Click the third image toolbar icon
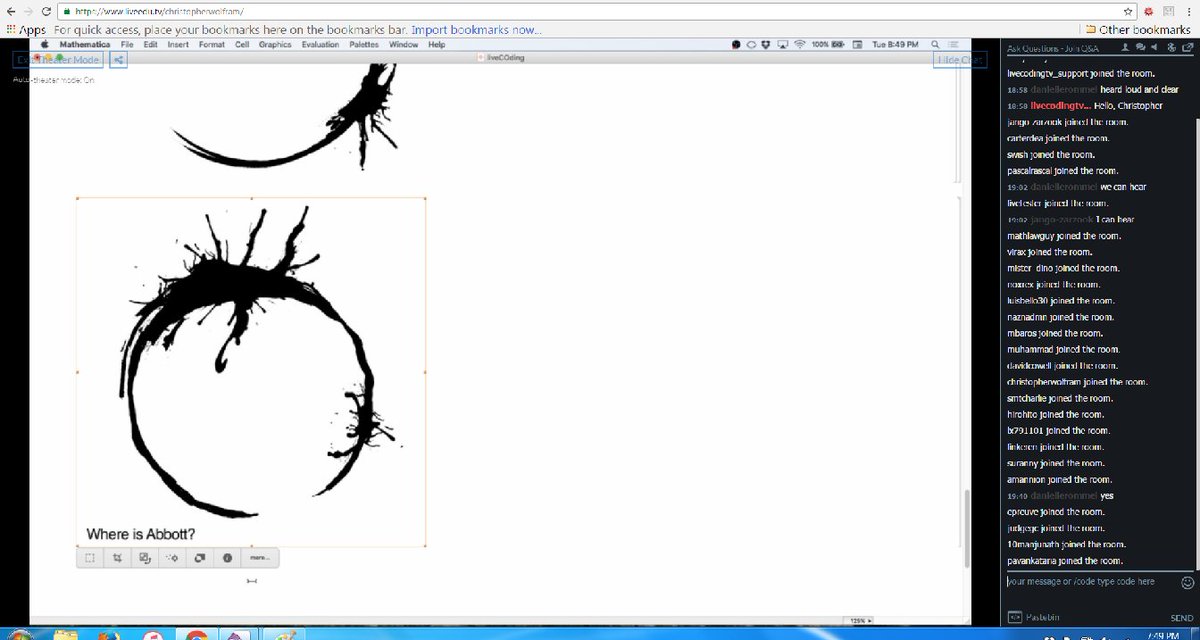 [x=145, y=558]
